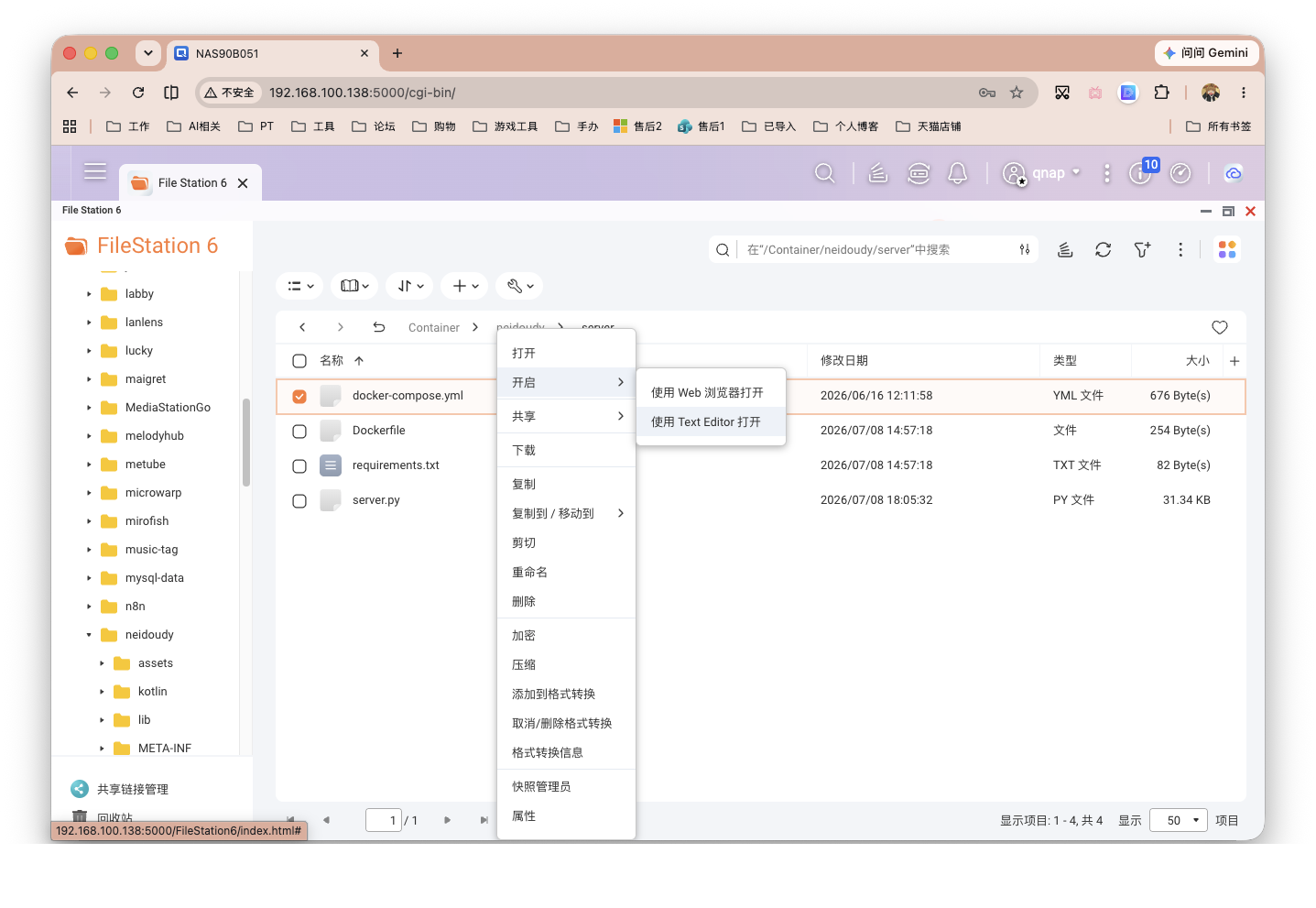Add server folder to favorites heart icon

1220,327
